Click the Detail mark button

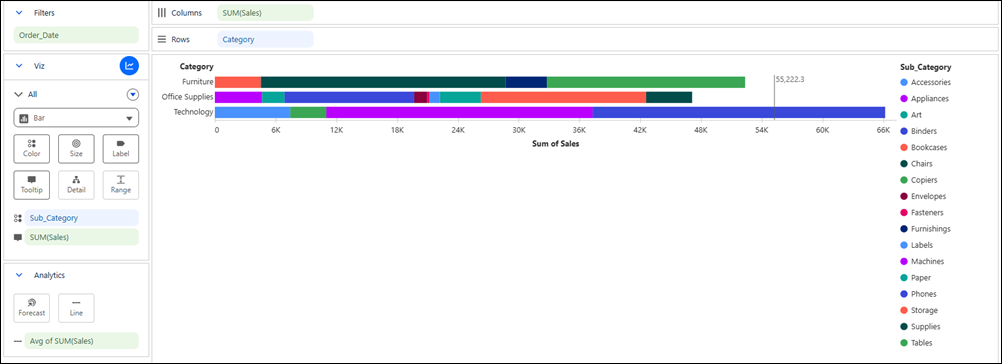click(x=76, y=185)
